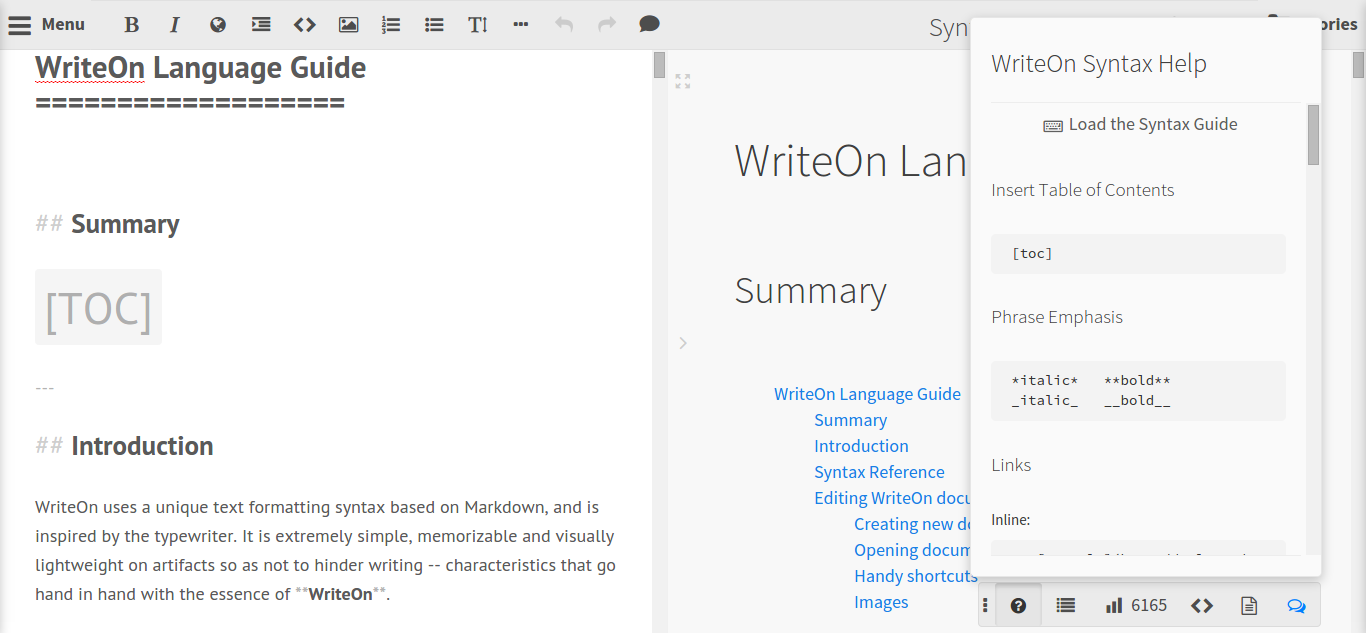This screenshot has width=1366, height=633.
Task: Go to Creating new documents TOC entry
Action: click(x=912, y=524)
